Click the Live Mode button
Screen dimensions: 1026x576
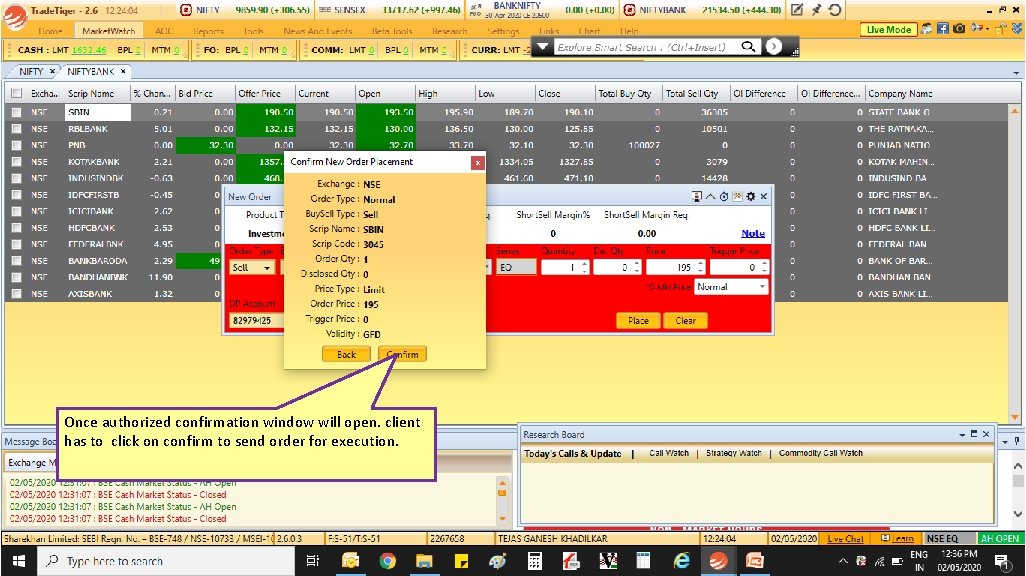pyautogui.click(x=889, y=29)
